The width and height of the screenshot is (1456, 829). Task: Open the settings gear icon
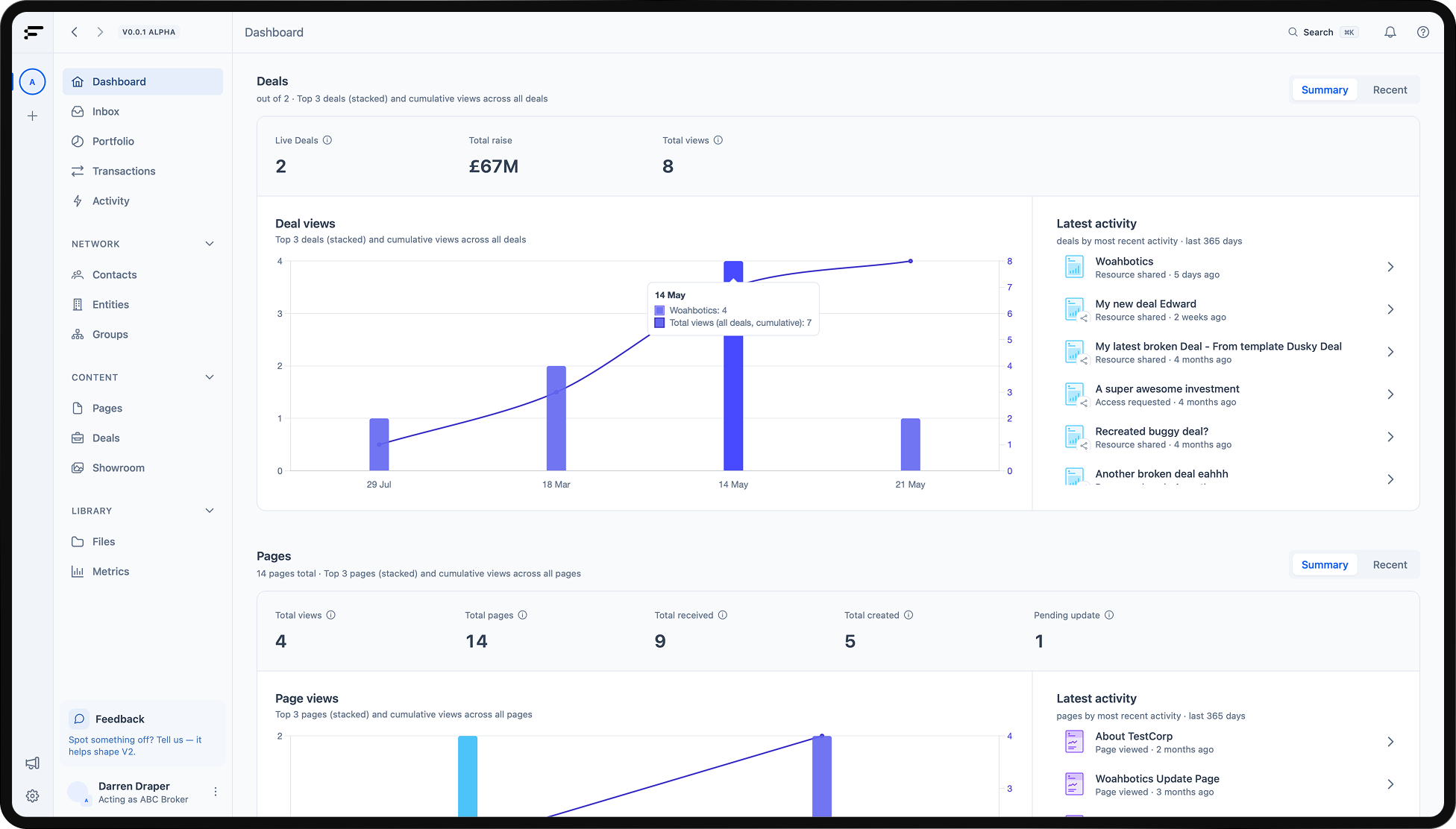click(x=32, y=796)
